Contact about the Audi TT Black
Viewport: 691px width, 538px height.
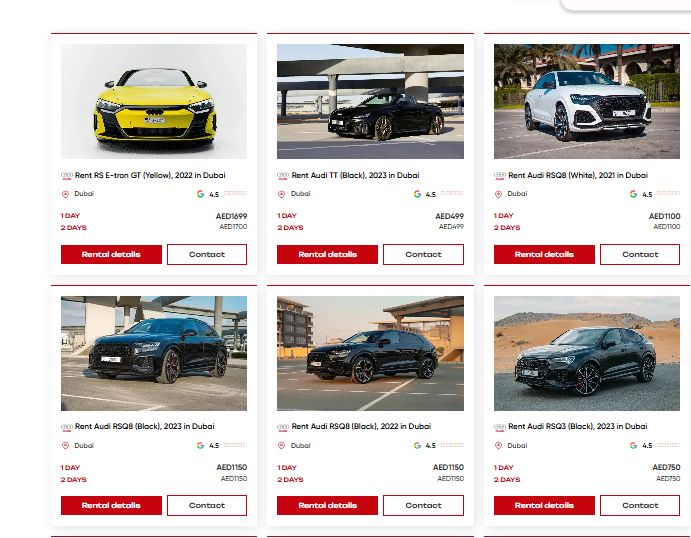pyautogui.click(x=423, y=254)
